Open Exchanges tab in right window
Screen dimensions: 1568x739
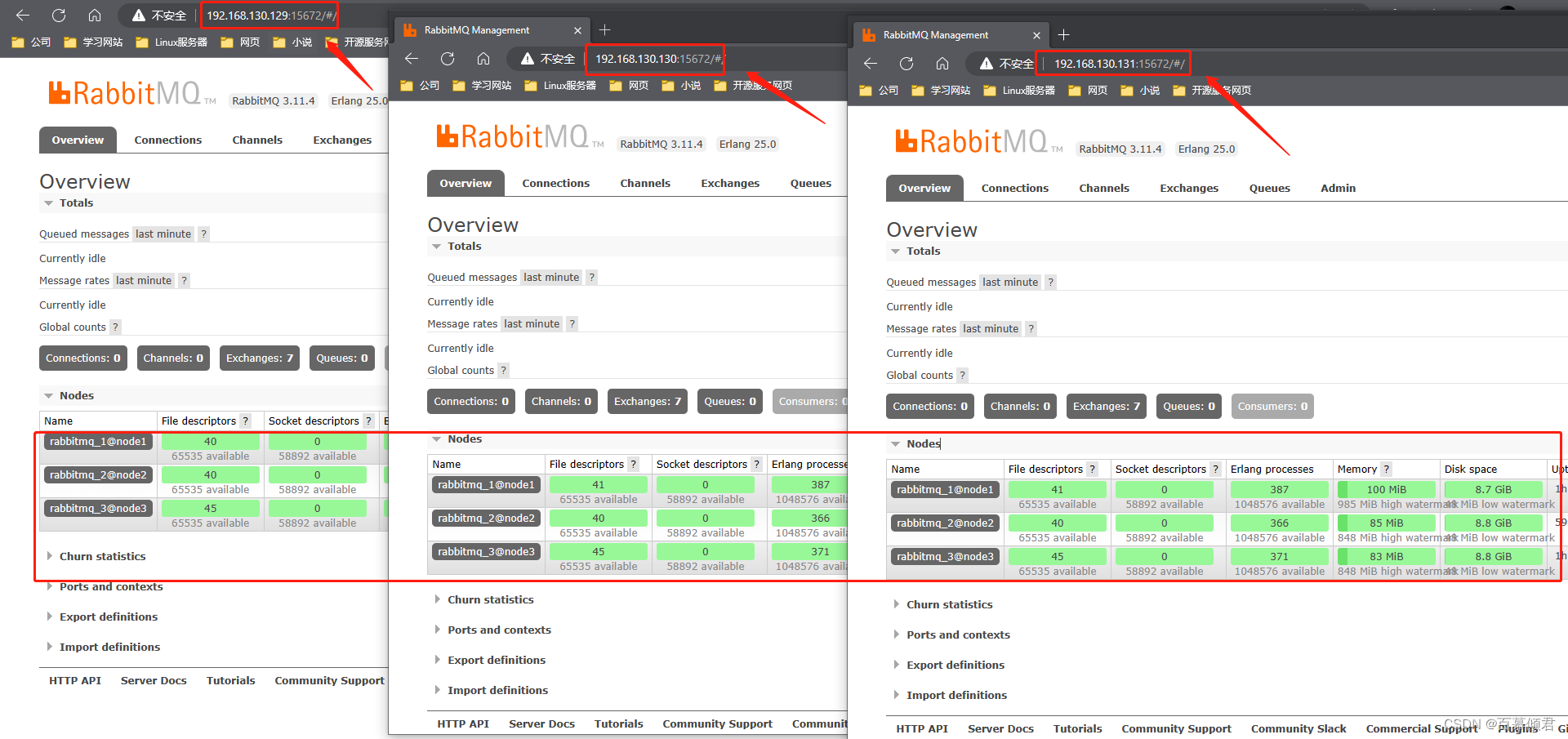1189,189
